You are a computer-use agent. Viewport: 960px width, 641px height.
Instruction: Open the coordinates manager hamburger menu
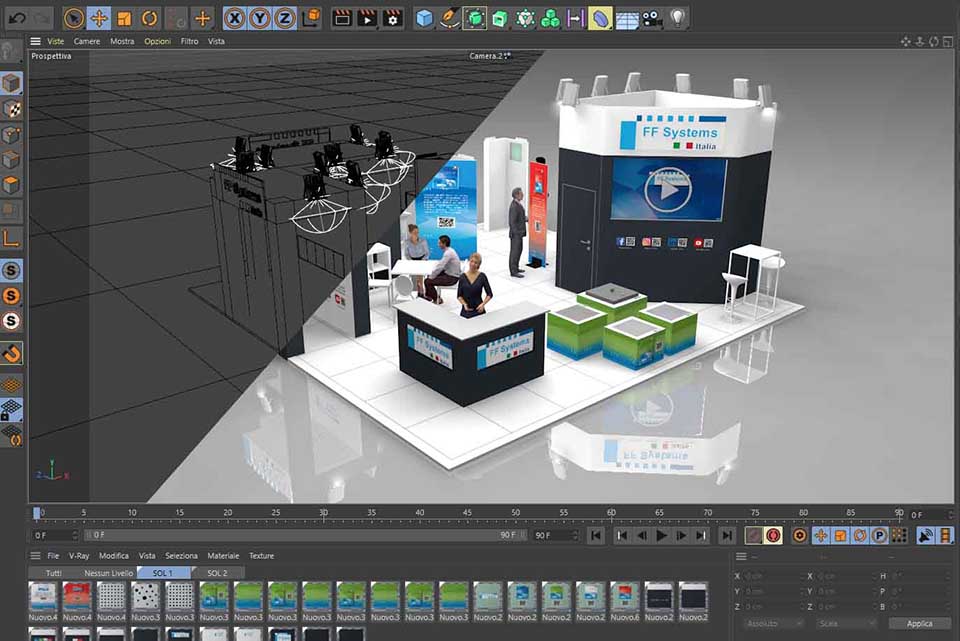741,557
